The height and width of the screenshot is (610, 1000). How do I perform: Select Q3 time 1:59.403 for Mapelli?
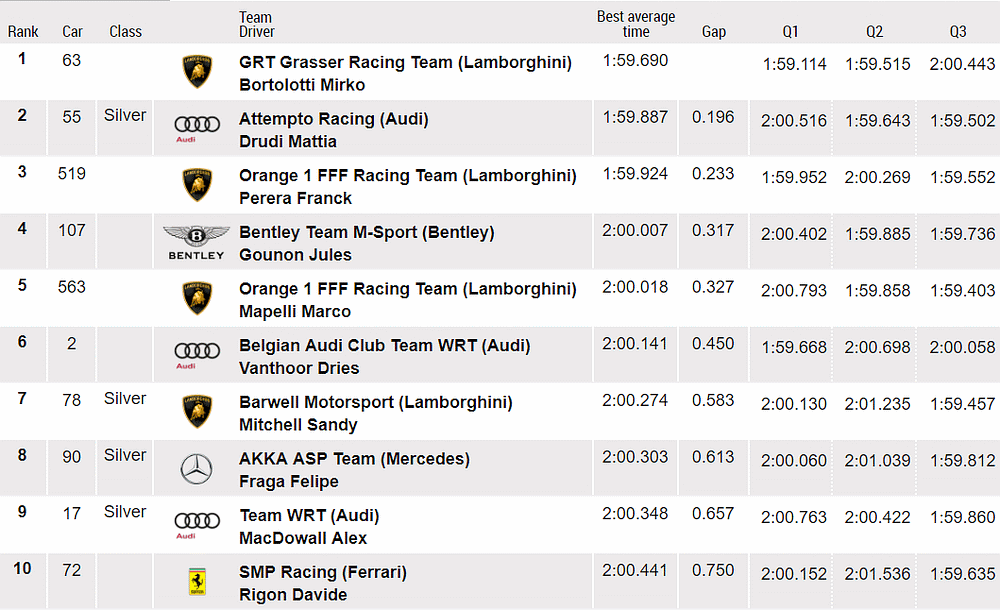[962, 291]
